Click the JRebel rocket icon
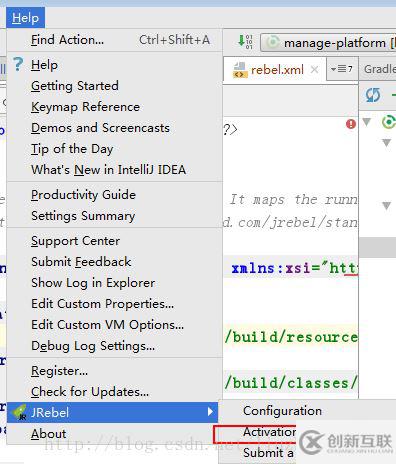The image size is (396, 464). (x=19, y=413)
